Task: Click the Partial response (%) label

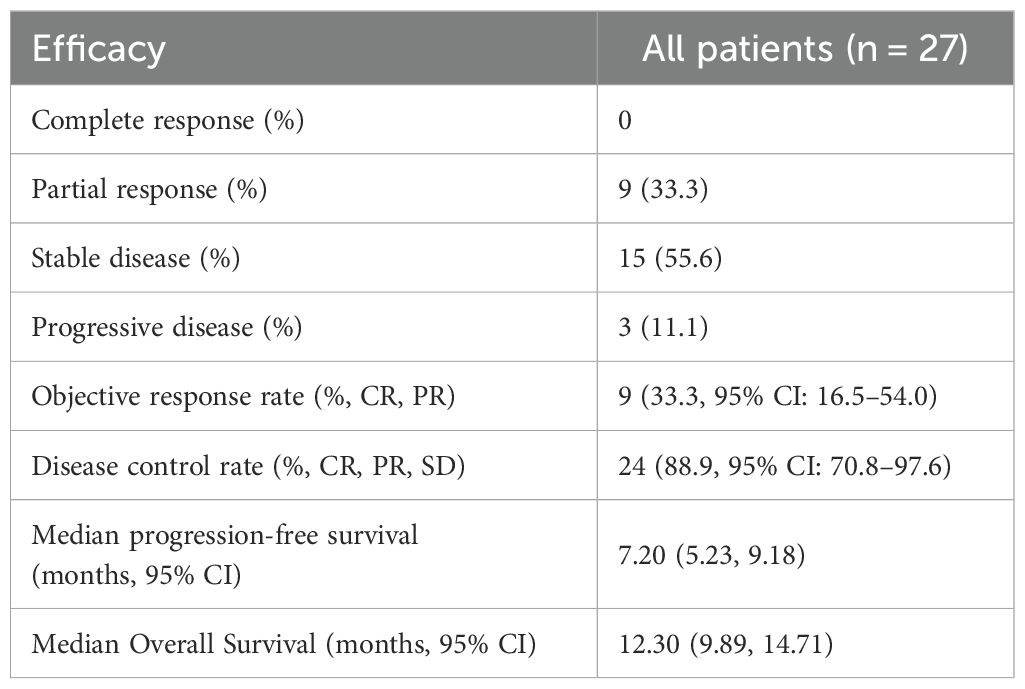Action: pos(149,189)
